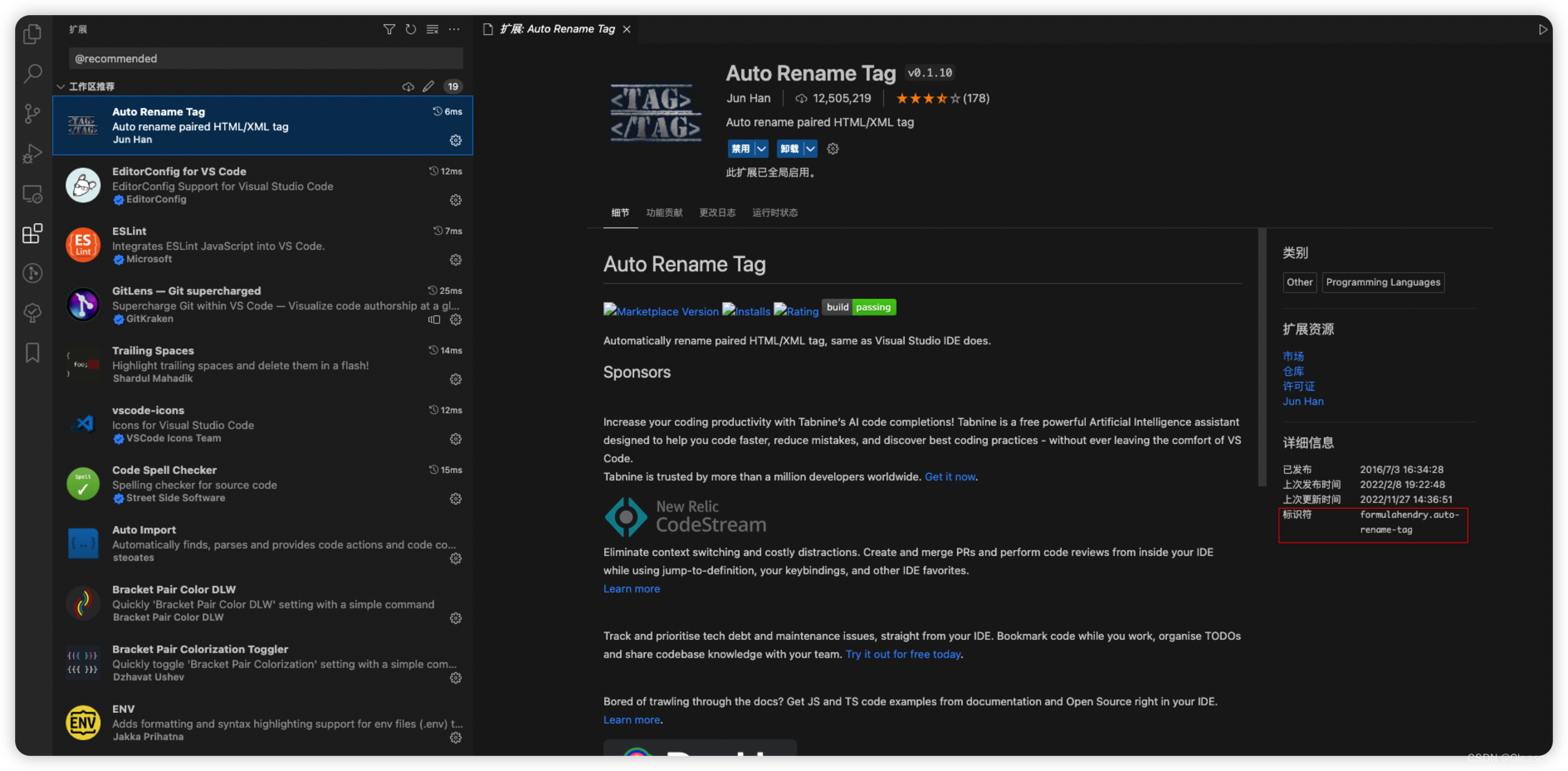Click the Tabnine 'Get it now' link

[x=950, y=476]
